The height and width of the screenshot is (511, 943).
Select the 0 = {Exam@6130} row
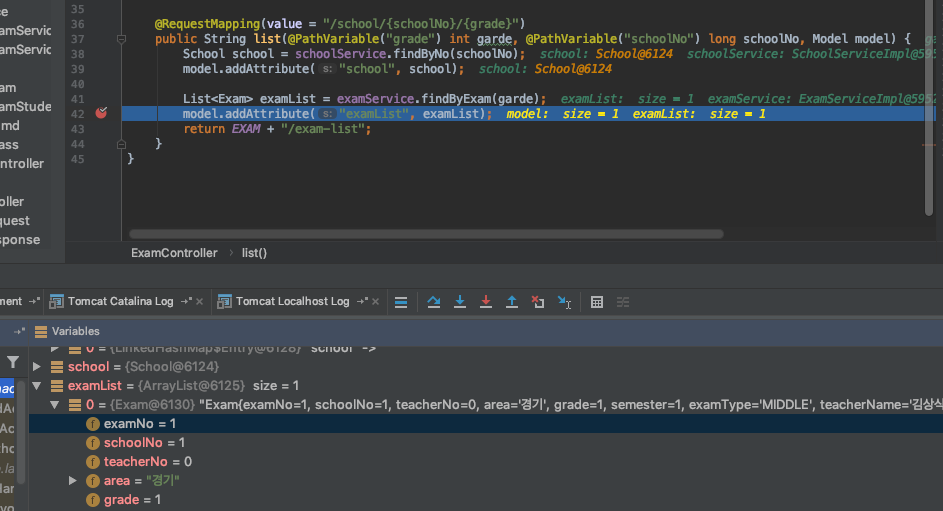(486, 405)
